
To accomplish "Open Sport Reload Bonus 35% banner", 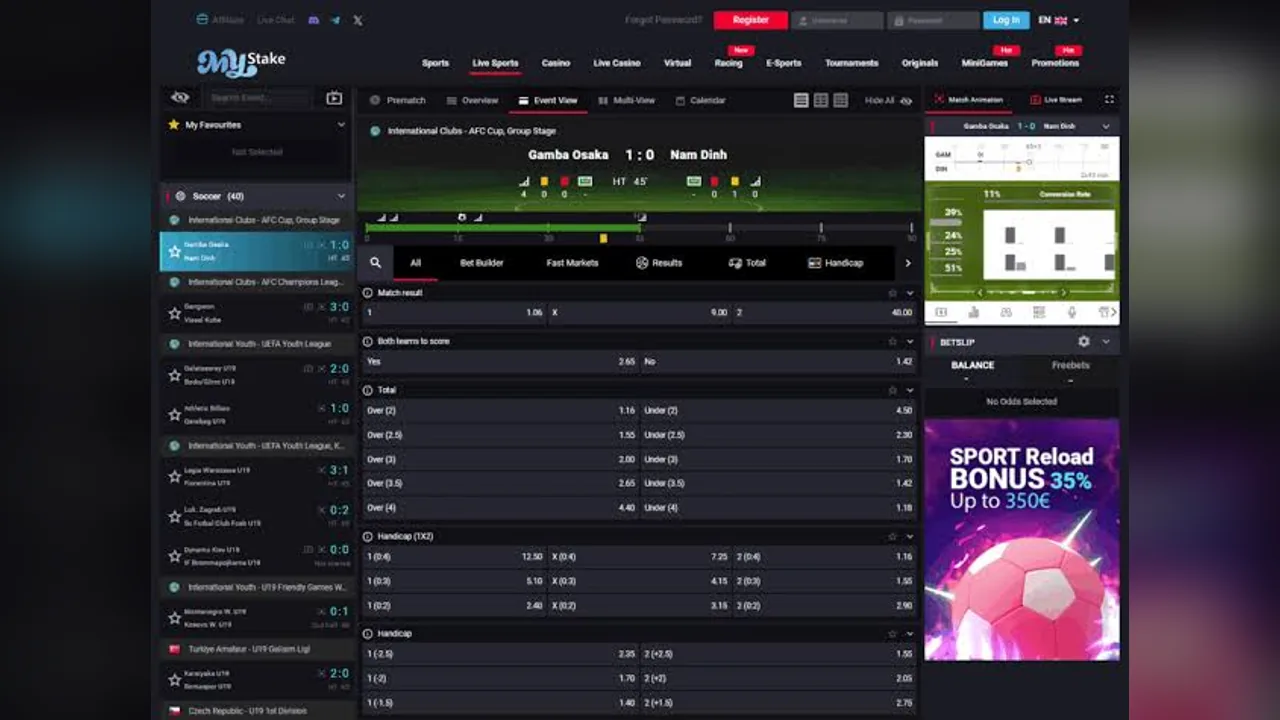I will (1022, 539).
